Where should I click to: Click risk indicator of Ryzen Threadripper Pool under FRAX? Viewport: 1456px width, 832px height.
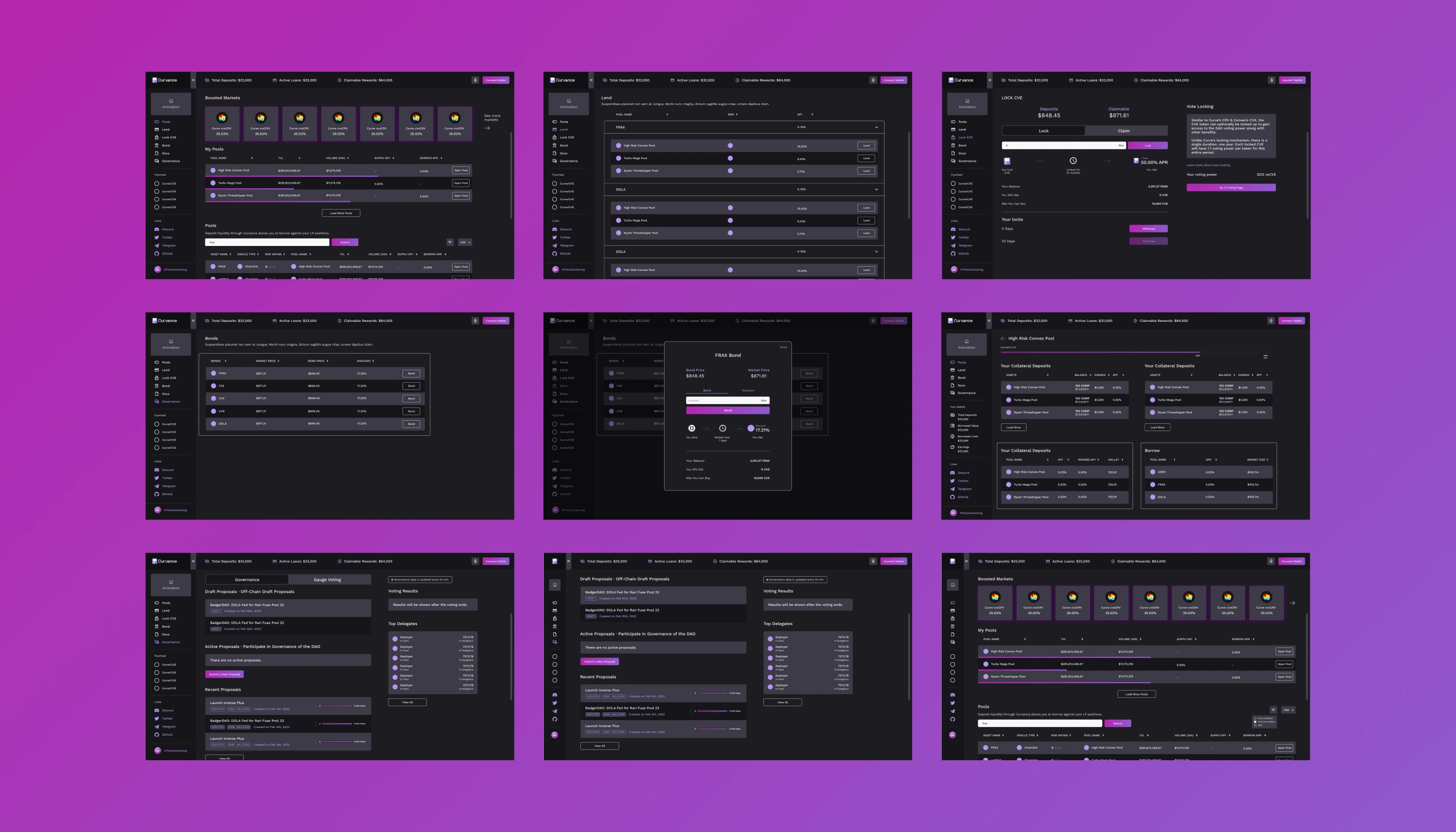tap(730, 170)
